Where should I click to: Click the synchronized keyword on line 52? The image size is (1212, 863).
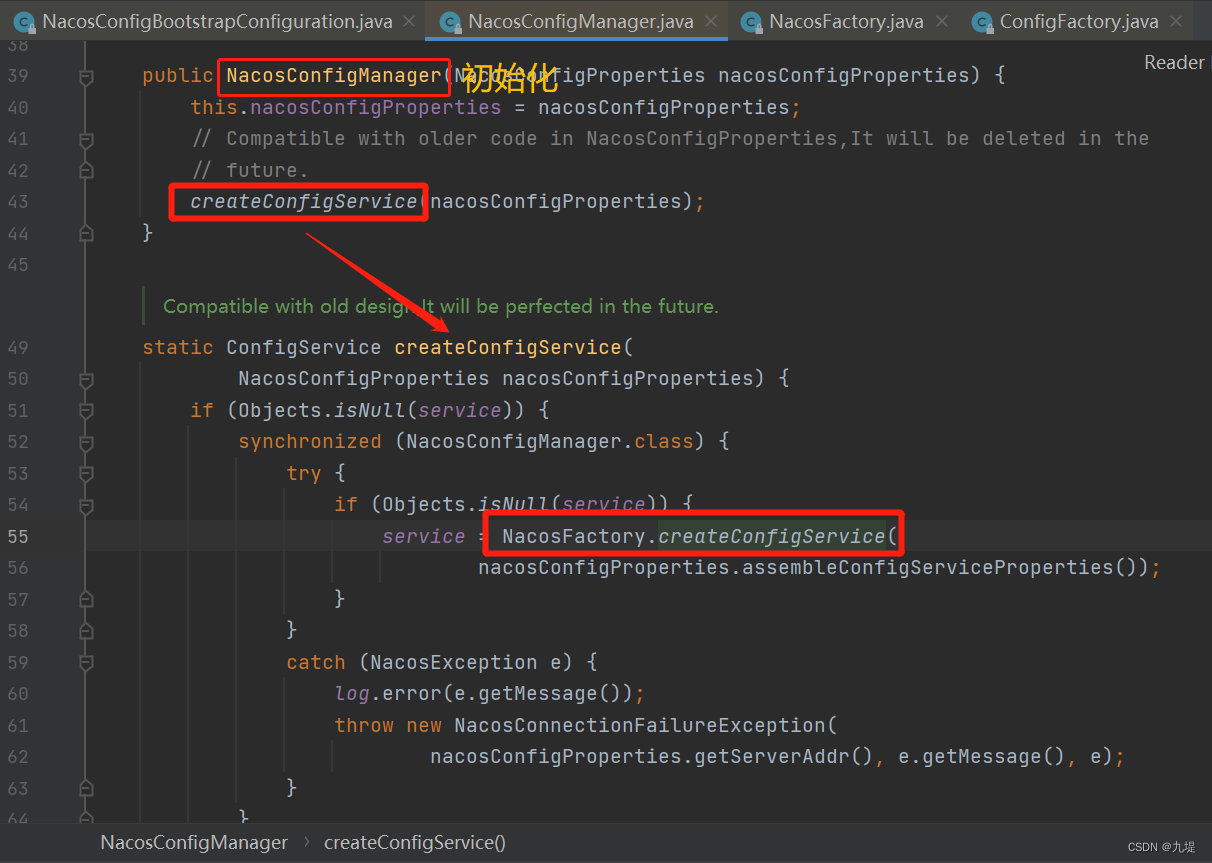(310, 442)
